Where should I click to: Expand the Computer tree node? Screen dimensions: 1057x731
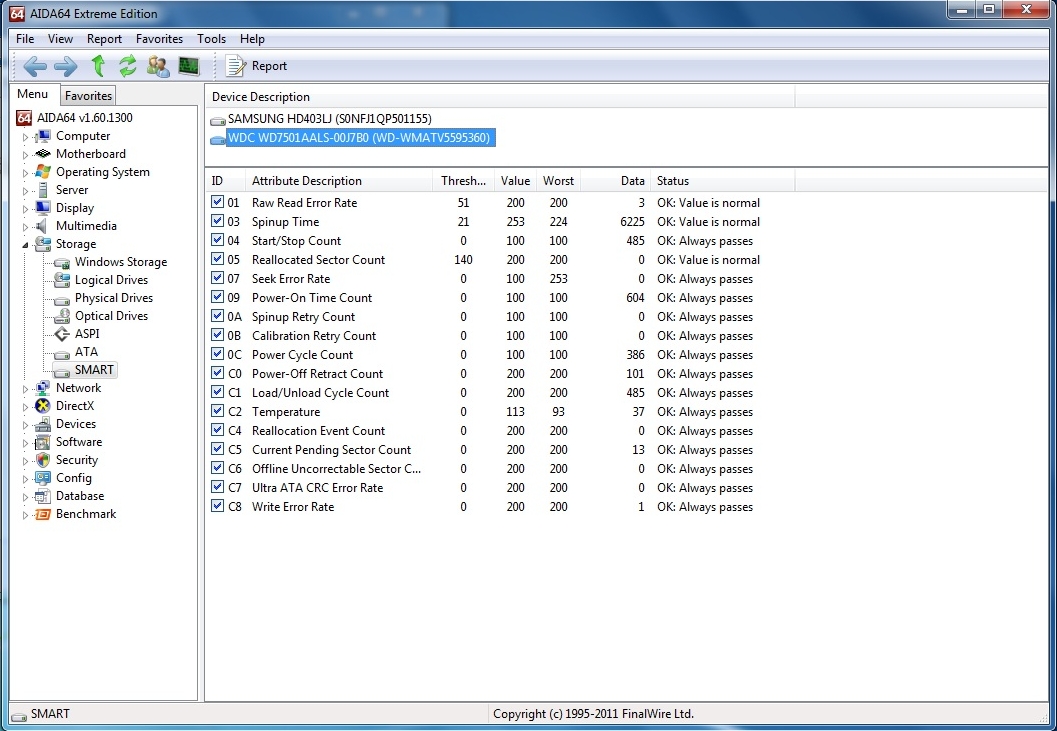point(26,137)
